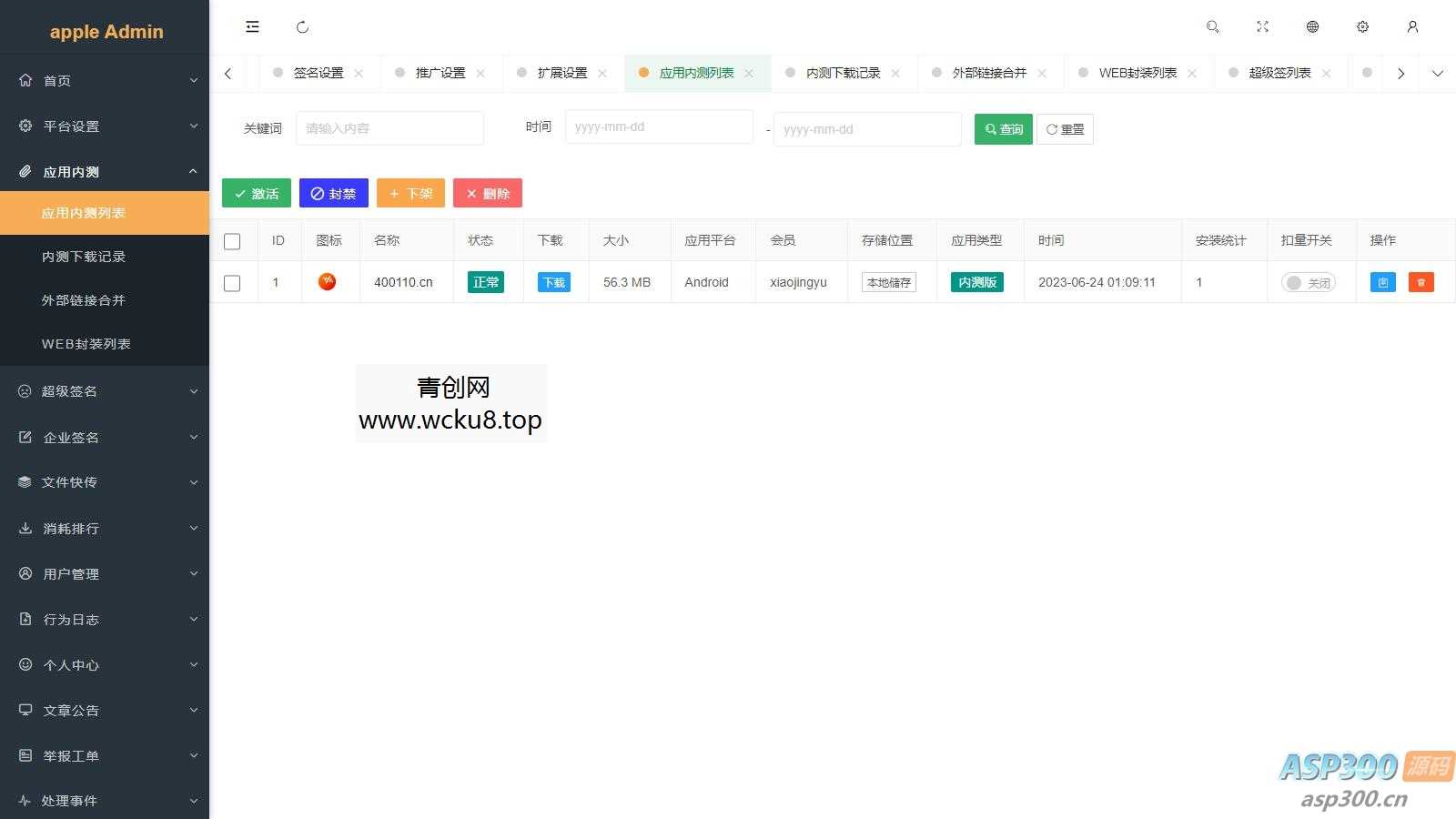This screenshot has width=1456, height=819.
Task: Switch to the WEB封装列表 tab
Action: (x=1133, y=73)
